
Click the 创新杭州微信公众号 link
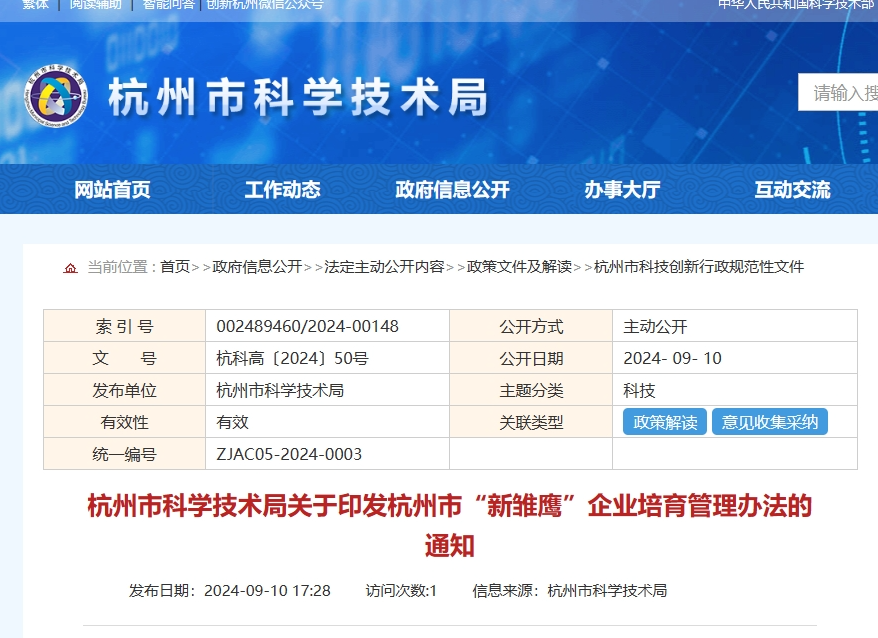pyautogui.click(x=265, y=5)
